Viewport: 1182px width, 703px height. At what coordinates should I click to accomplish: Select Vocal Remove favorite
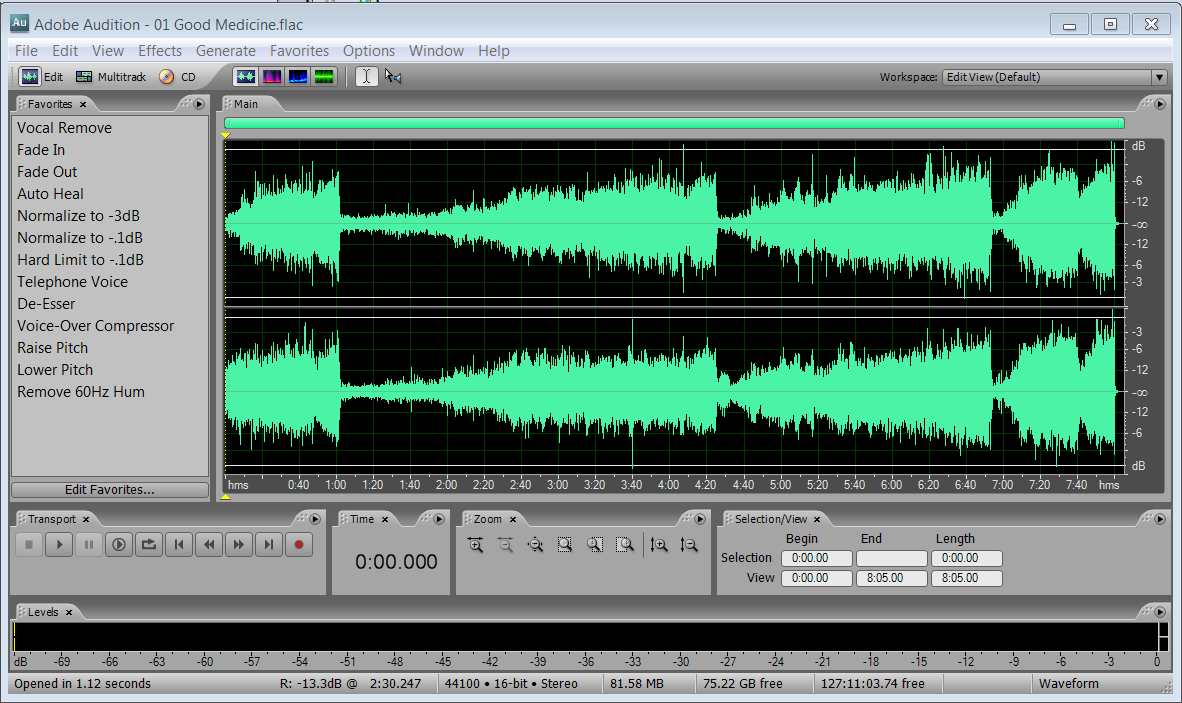coord(64,128)
